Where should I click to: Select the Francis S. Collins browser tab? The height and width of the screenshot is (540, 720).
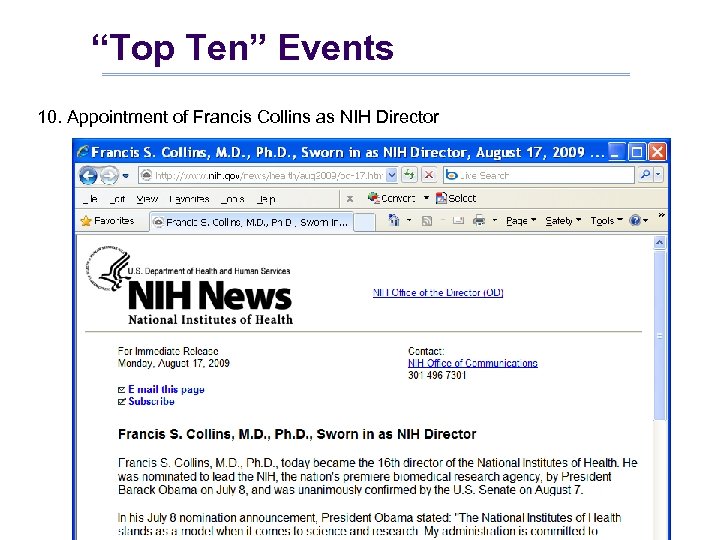pos(251,222)
